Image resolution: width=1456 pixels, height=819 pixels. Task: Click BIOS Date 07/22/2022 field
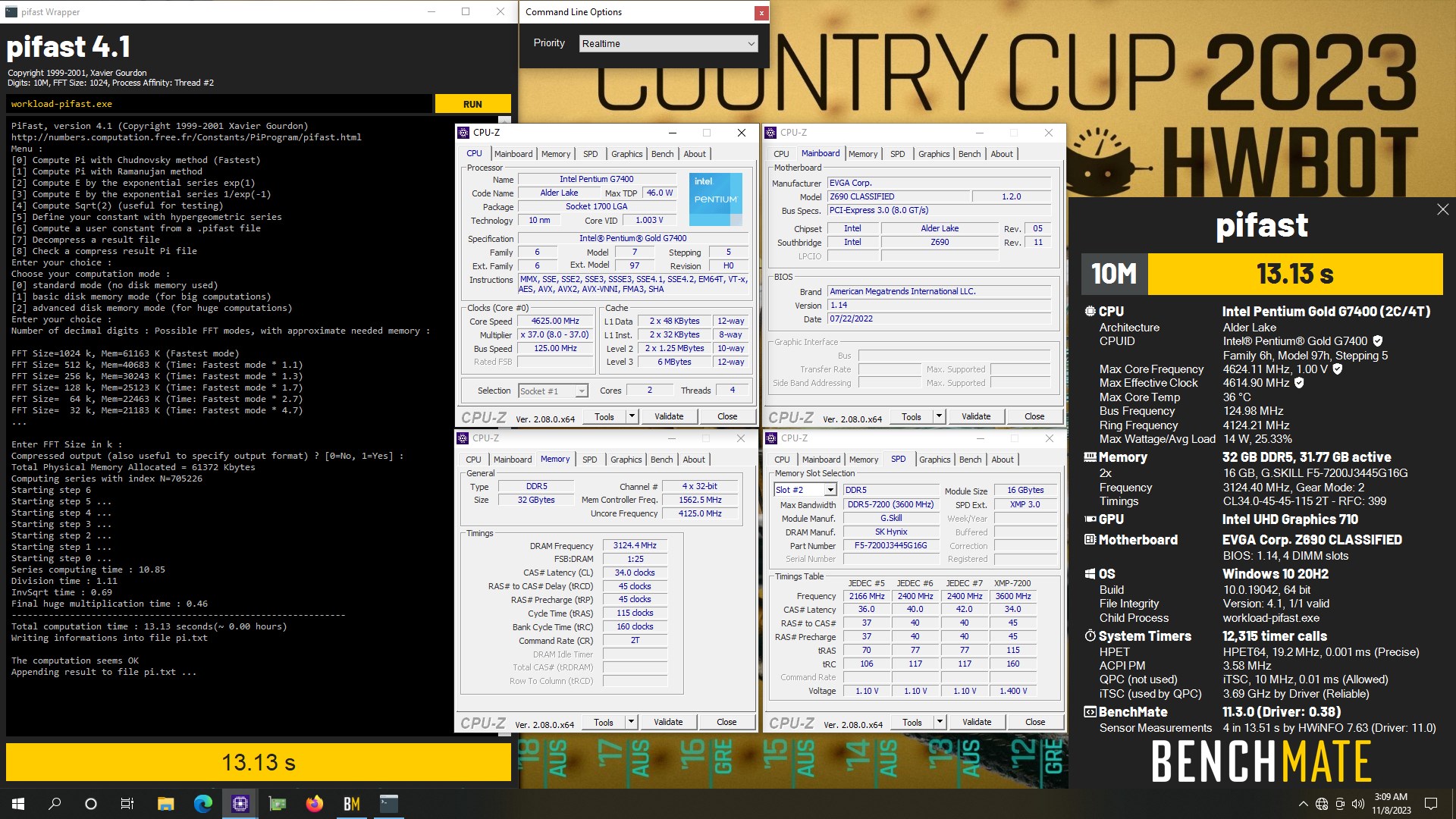click(939, 318)
